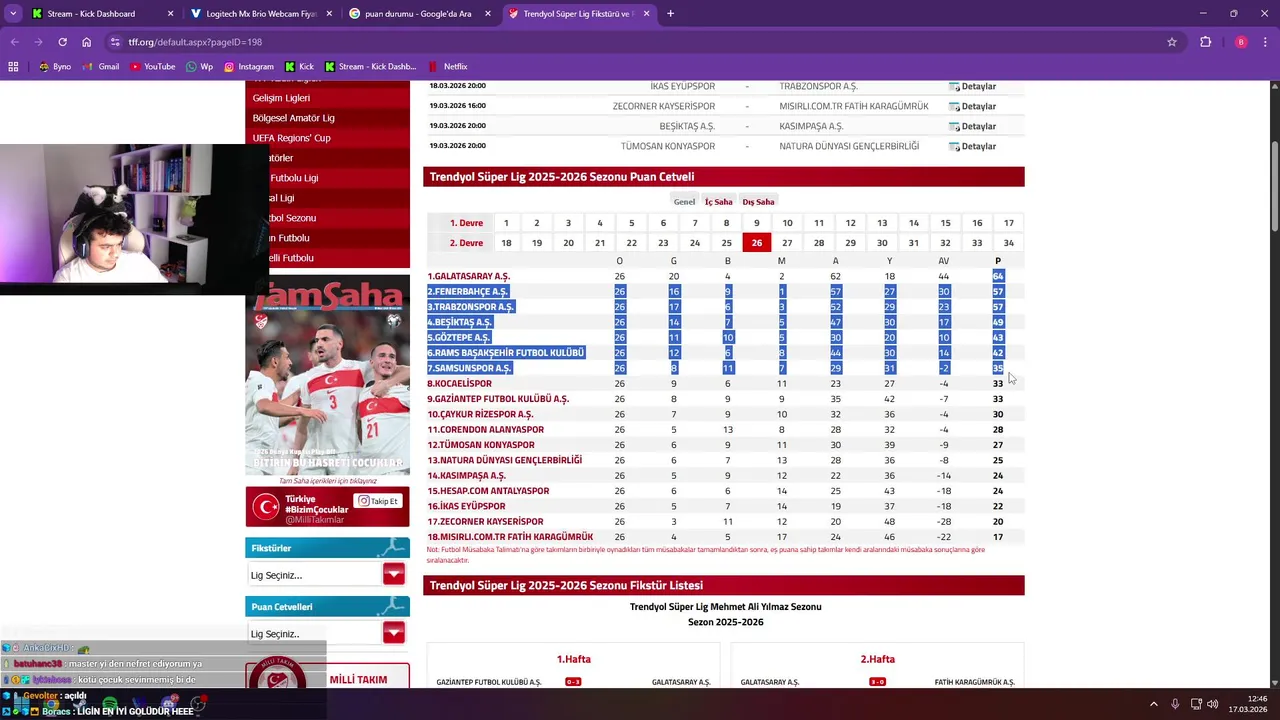Screen dimensions: 1280x720
Task: Select the Genel standings tab
Action: pos(684,202)
